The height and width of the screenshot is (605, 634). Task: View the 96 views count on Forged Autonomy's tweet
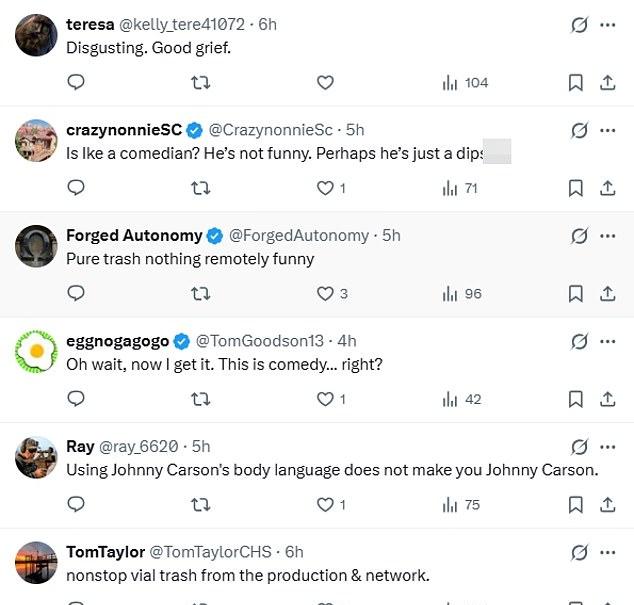pos(462,294)
